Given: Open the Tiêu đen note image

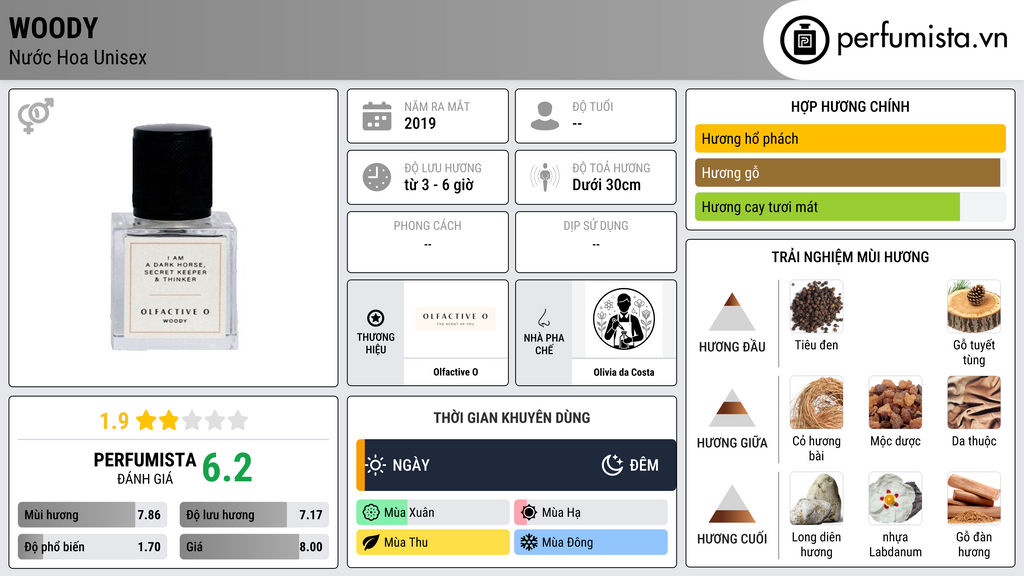Looking at the screenshot, I should click(816, 306).
